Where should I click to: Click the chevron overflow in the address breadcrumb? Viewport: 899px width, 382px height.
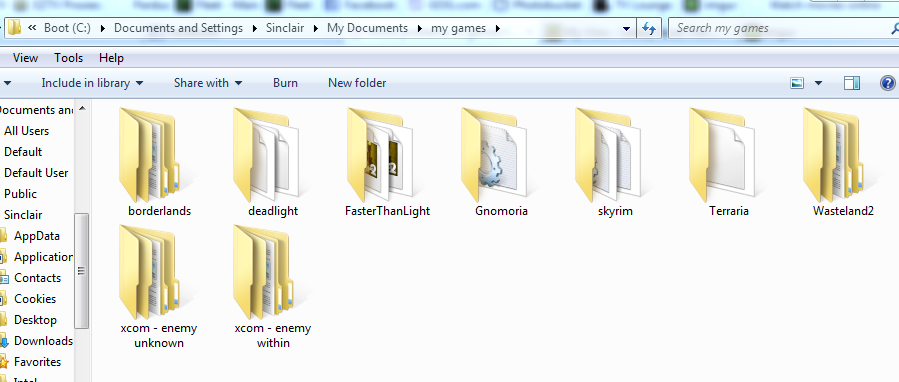(x=32, y=28)
